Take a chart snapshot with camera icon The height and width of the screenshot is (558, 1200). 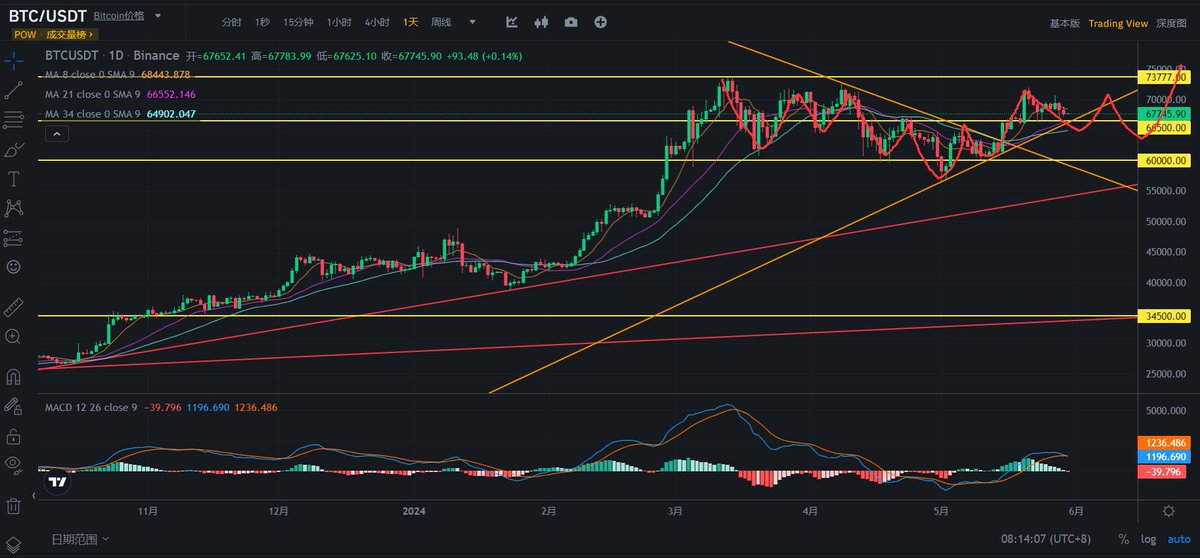tap(571, 22)
